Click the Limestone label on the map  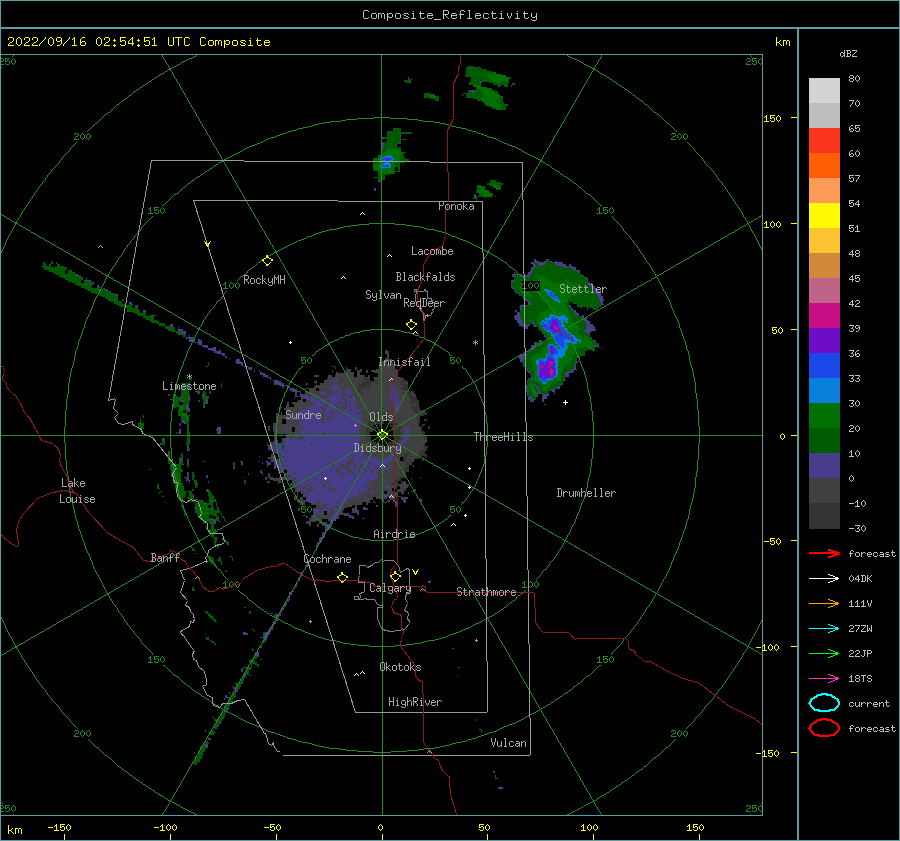(189, 386)
